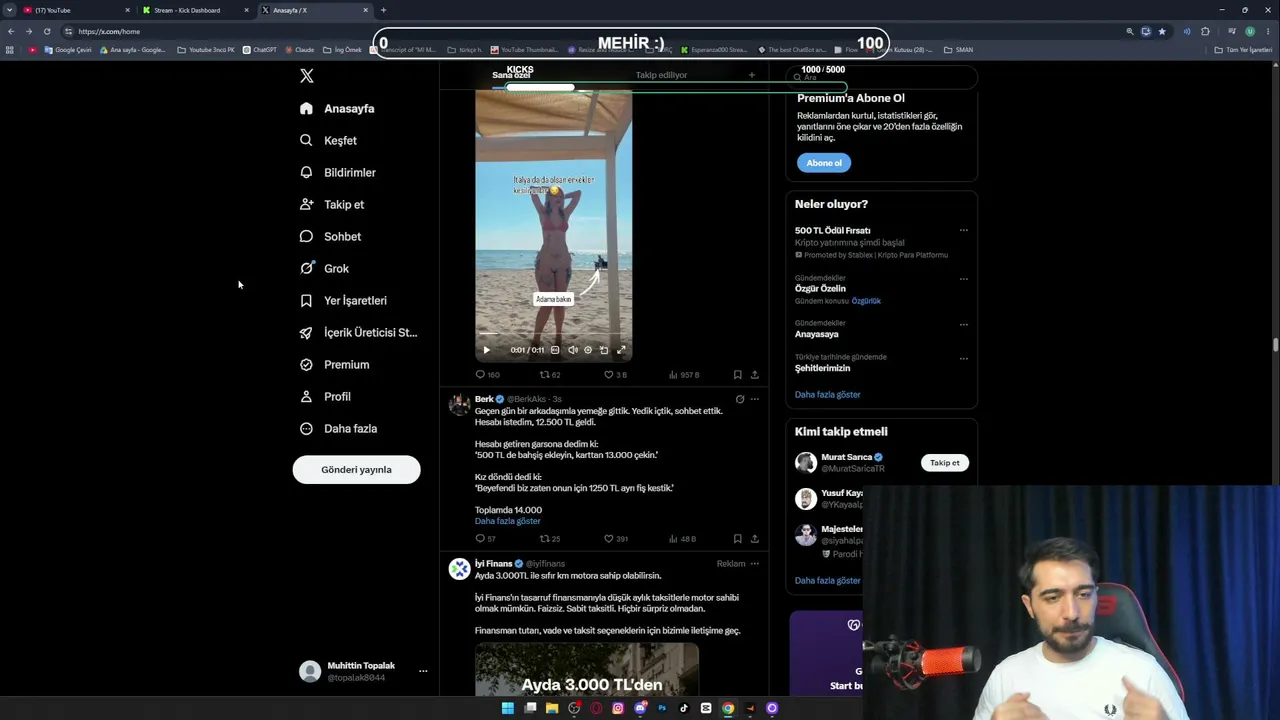Screen dimensions: 1280x720
Task: Open İçerik Üreticisi Stüdyosu item
Action: 358,332
